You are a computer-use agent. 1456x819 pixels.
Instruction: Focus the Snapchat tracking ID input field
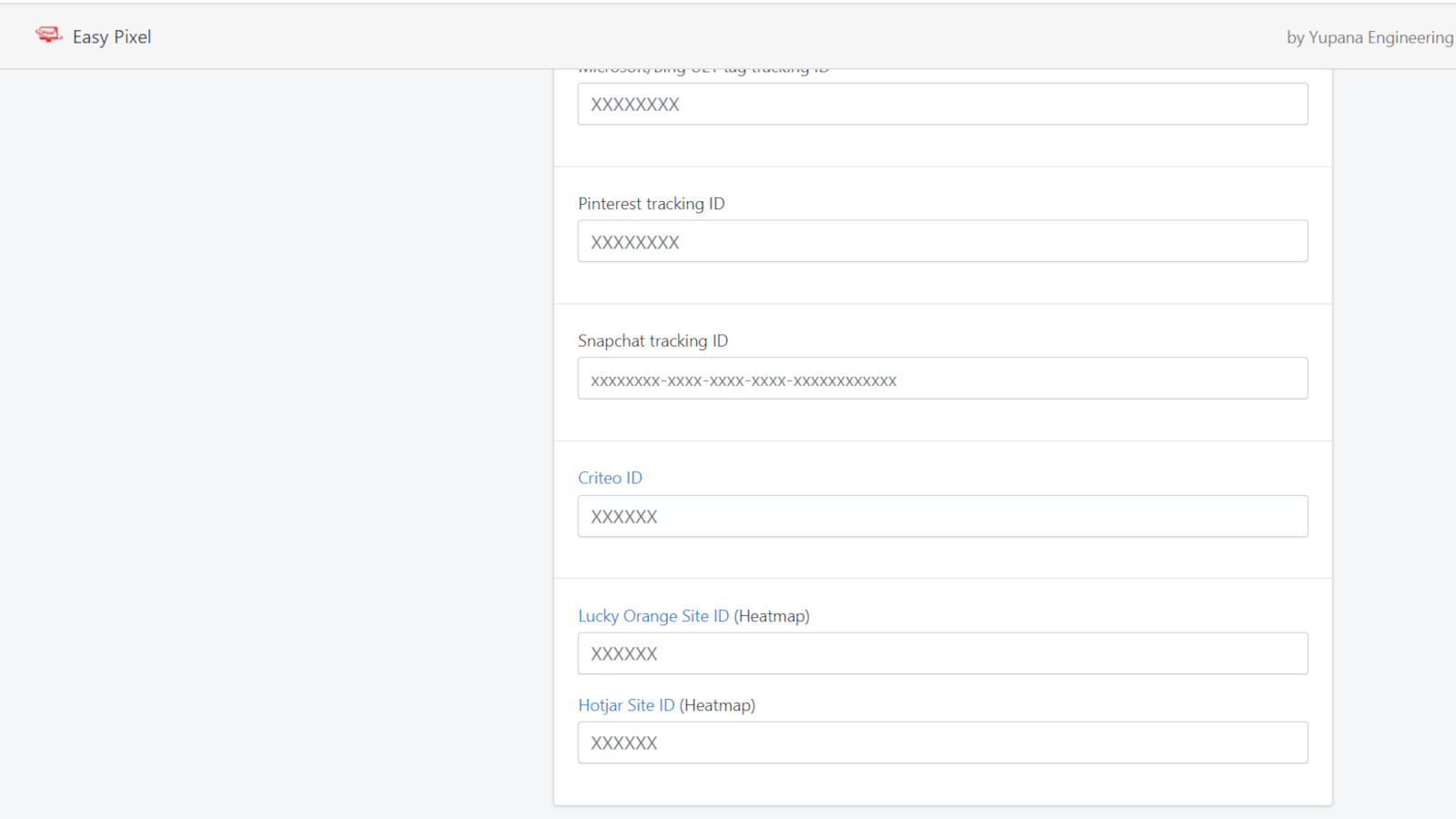tap(943, 379)
